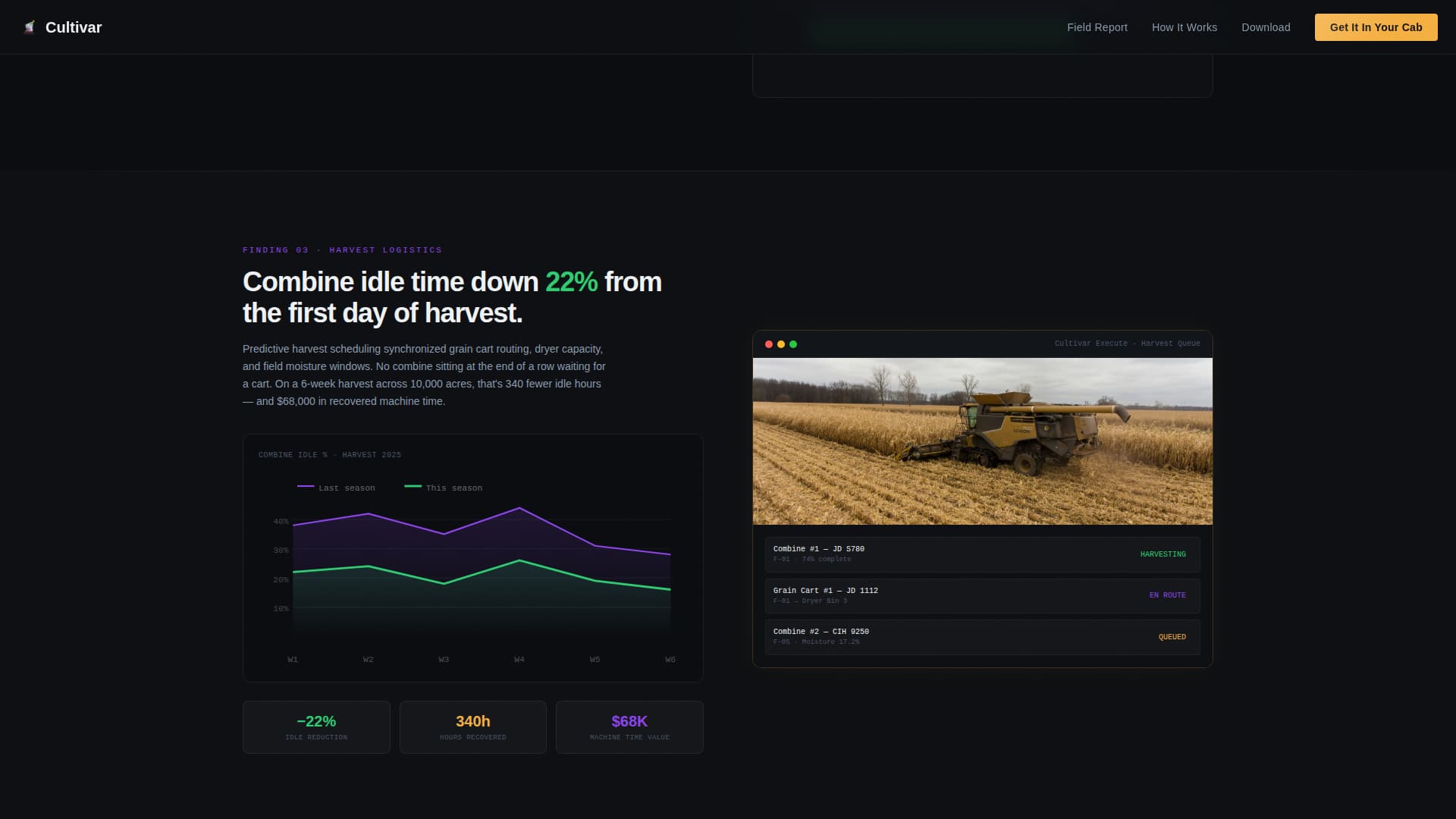Click the 10% axis label
Viewport: 1456px width, 819px height.
pyautogui.click(x=281, y=609)
